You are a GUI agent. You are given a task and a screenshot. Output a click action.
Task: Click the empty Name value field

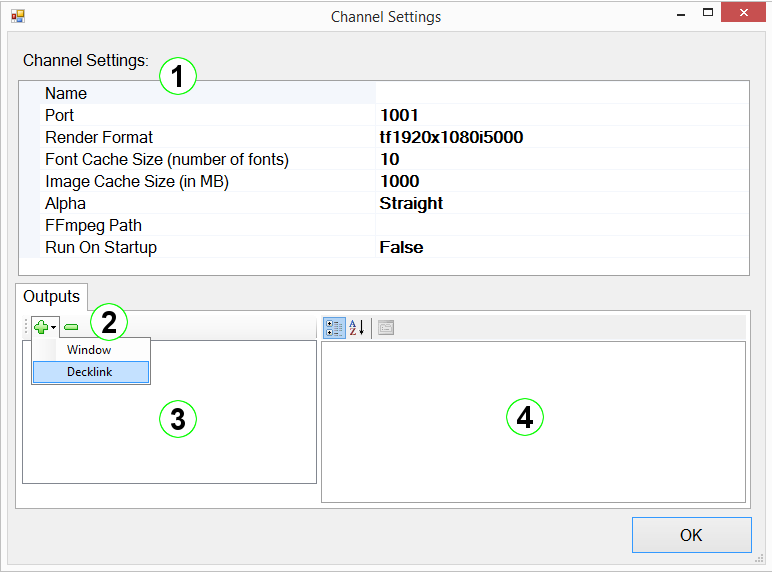(x=560, y=93)
